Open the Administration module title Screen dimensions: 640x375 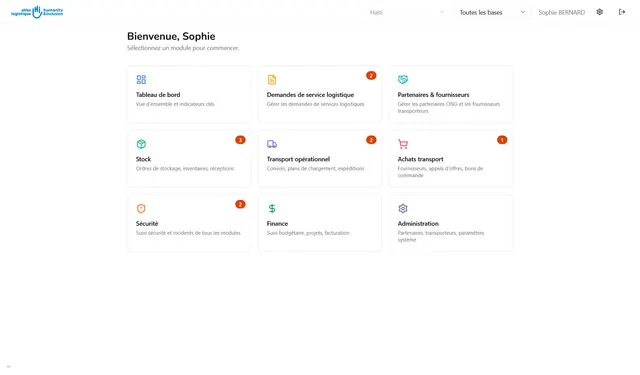(418, 224)
